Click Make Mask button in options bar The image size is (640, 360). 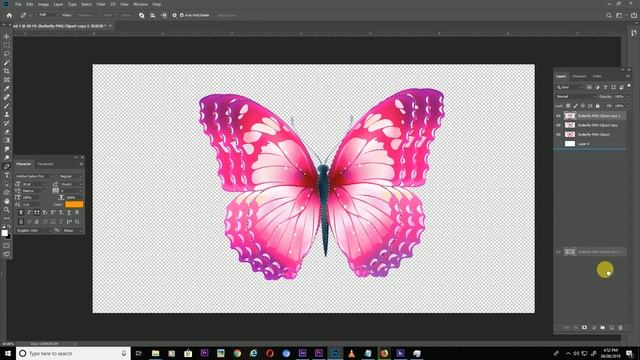(107, 15)
